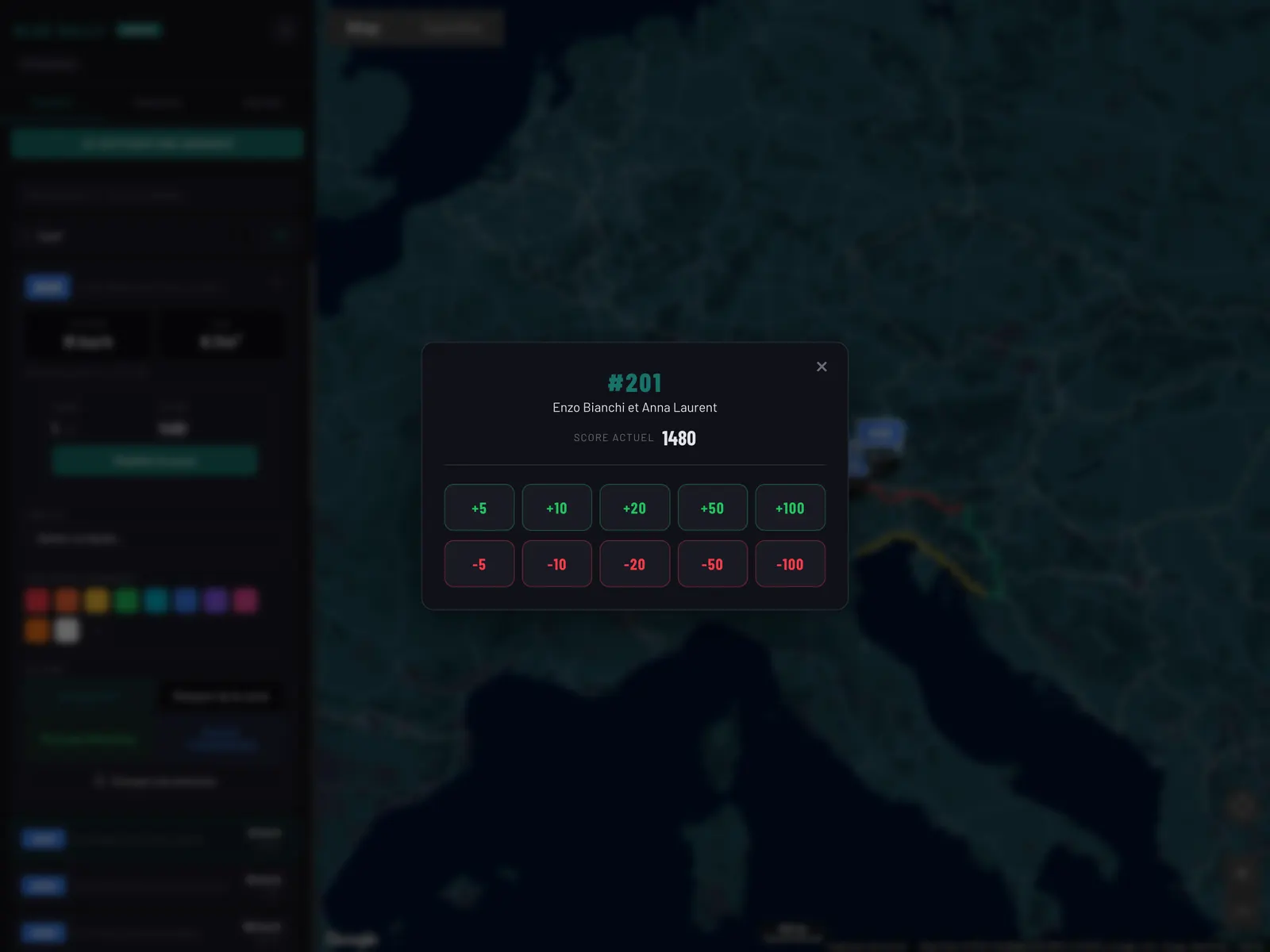Screen dimensions: 1270x952
Task: Click the -10 penalty button
Action: coord(556,564)
